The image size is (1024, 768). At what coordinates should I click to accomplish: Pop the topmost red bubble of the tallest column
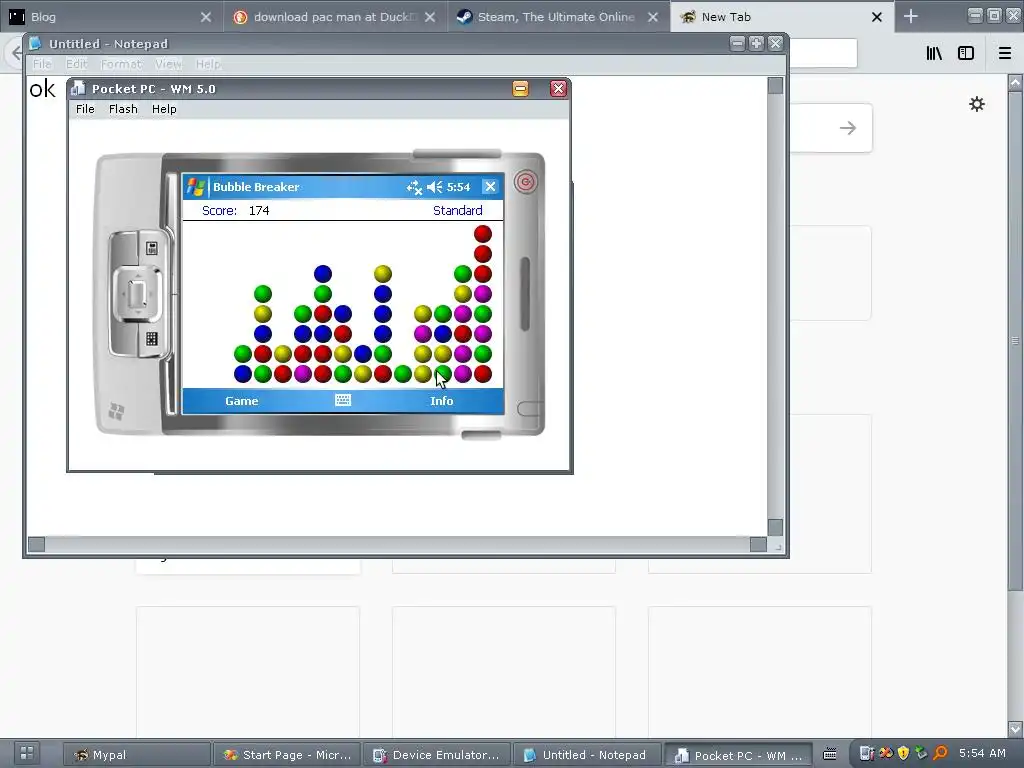(483, 234)
